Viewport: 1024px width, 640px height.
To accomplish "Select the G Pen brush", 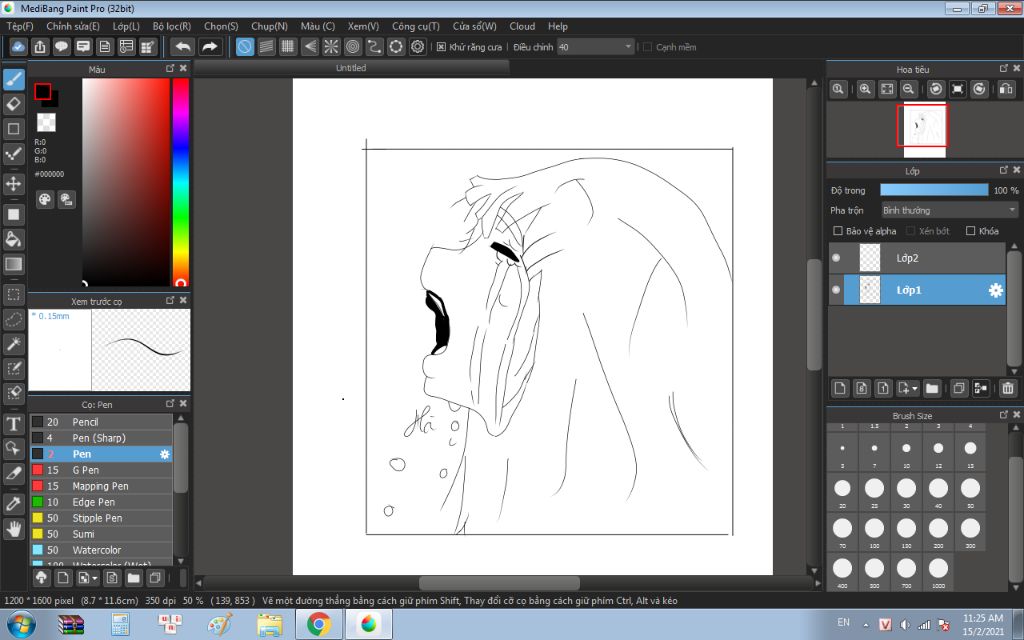I will [101, 470].
